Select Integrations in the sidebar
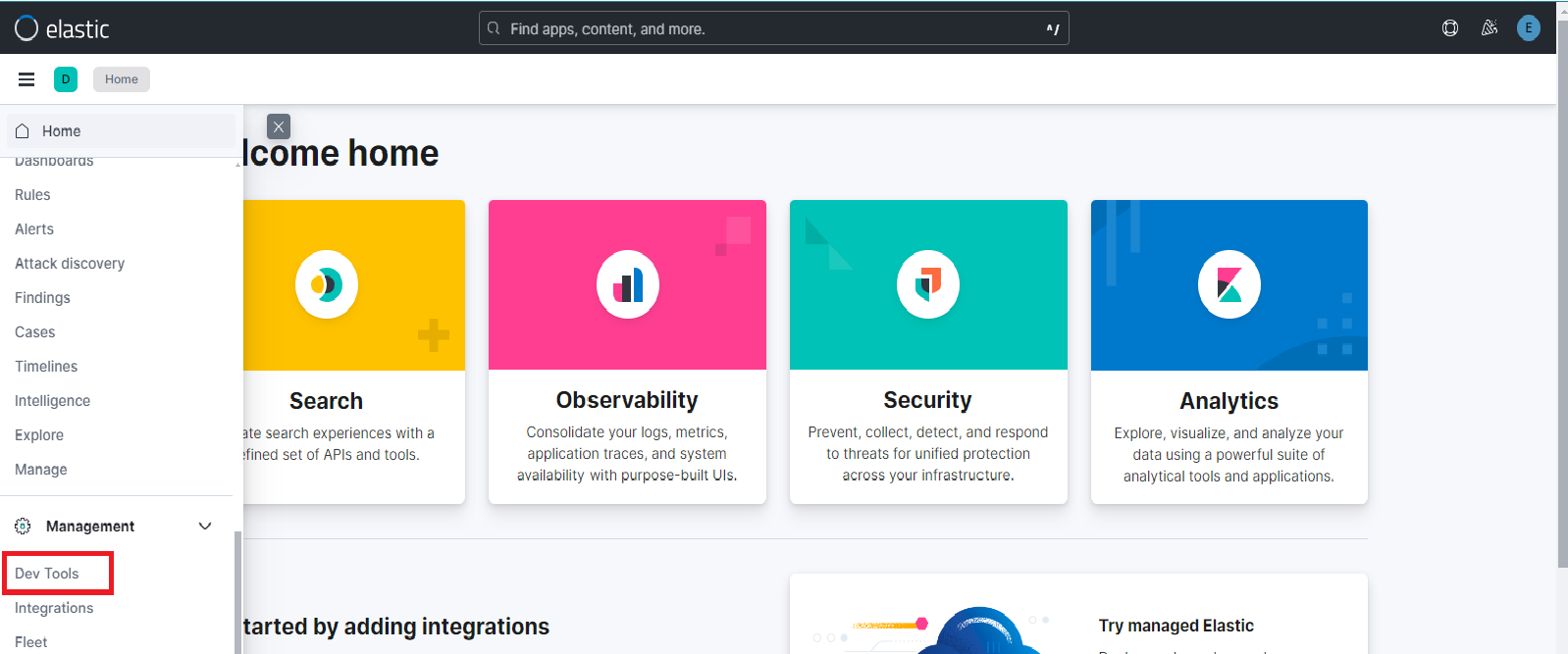 pos(54,608)
